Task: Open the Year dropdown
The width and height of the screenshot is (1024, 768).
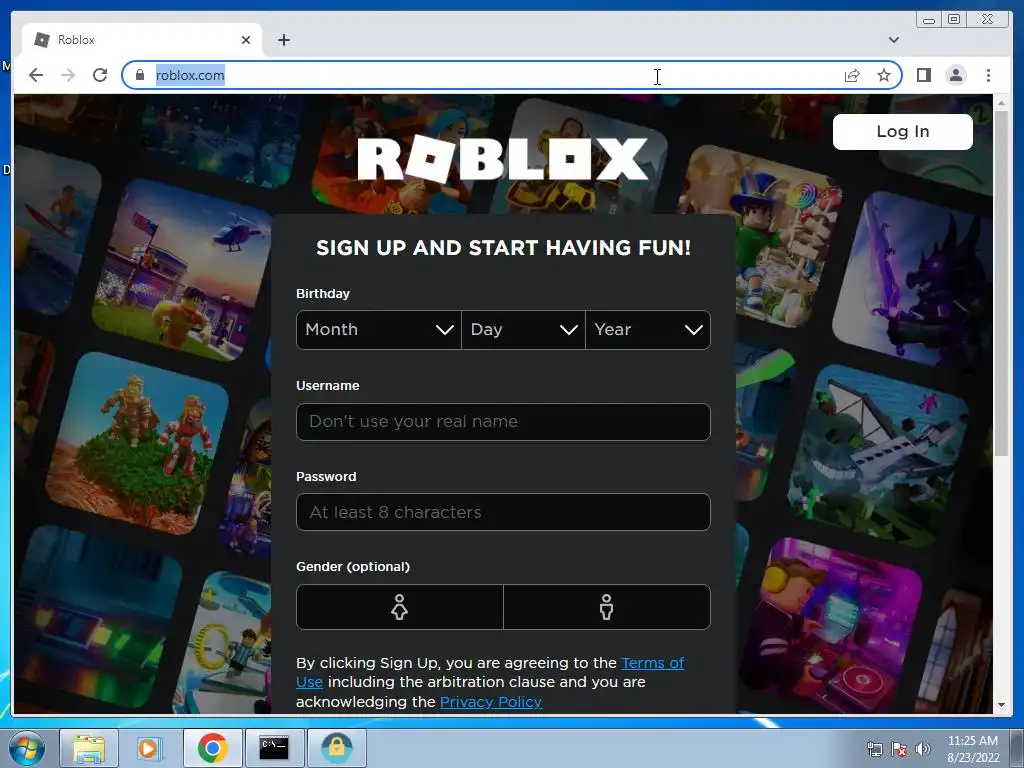Action: (648, 330)
